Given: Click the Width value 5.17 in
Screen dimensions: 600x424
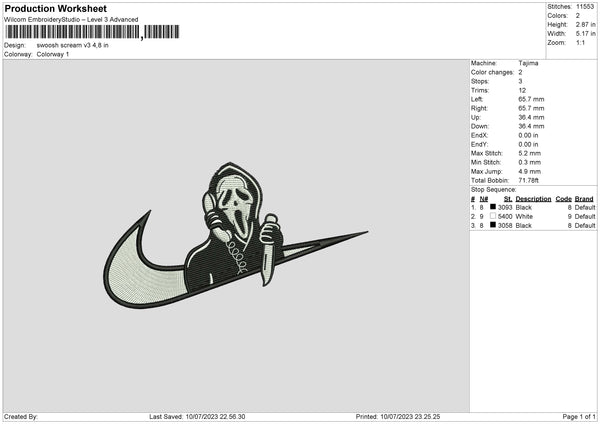Looking at the screenshot, I should [x=585, y=34].
